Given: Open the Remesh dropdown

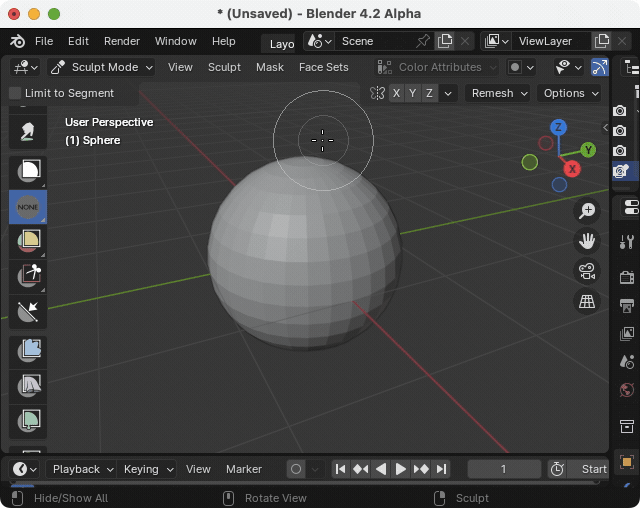Looking at the screenshot, I should pyautogui.click(x=498, y=93).
